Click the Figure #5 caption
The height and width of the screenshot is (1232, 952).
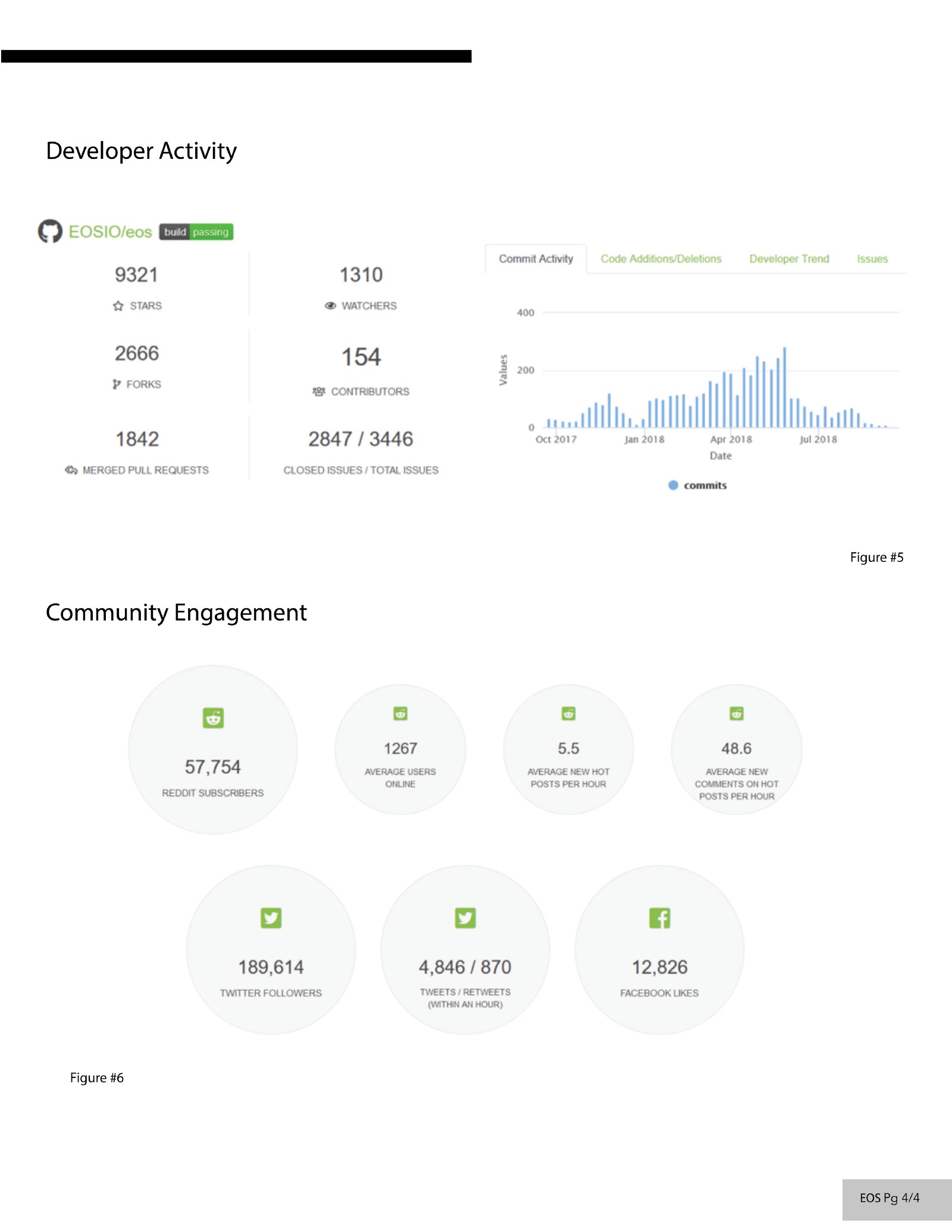pyautogui.click(x=877, y=558)
